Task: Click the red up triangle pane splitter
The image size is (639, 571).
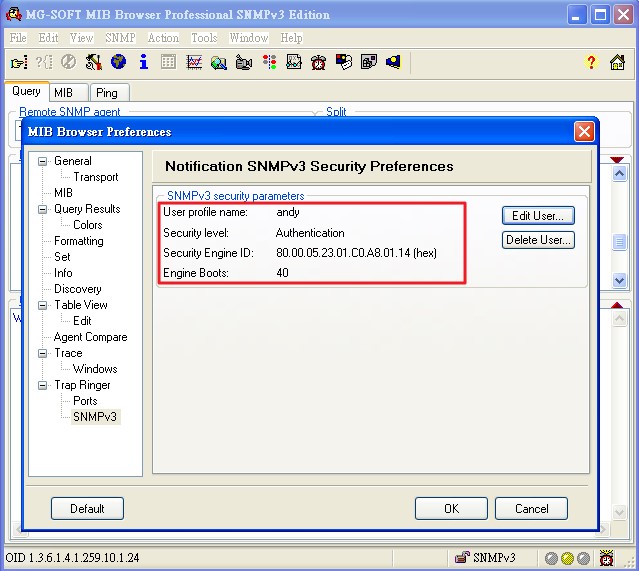Action: coord(617,305)
